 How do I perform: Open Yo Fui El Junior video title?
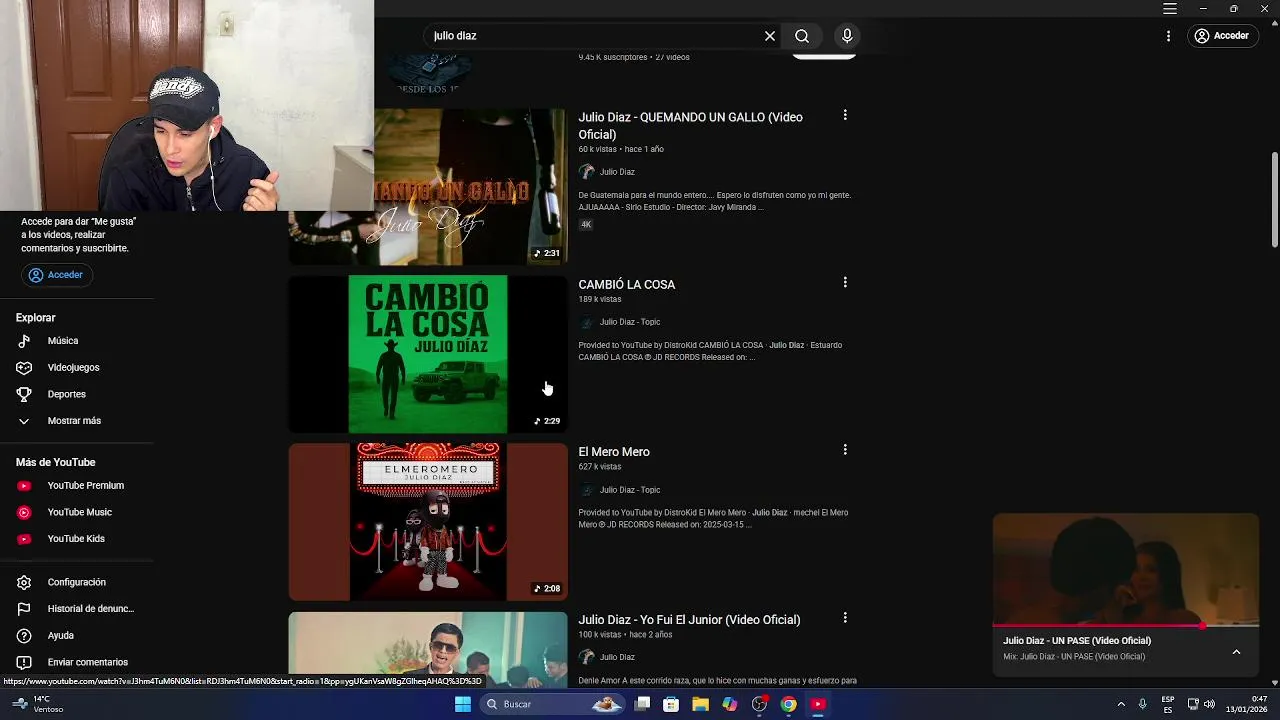(x=689, y=620)
